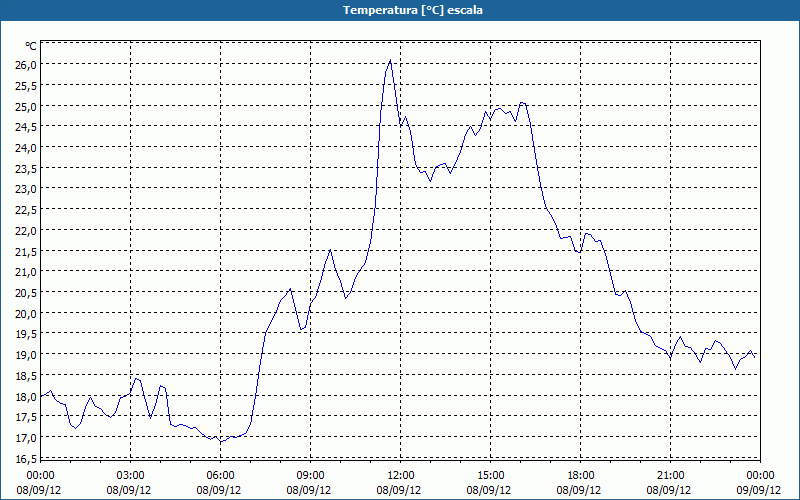Select the 21,0 axis value

[x=26, y=272]
